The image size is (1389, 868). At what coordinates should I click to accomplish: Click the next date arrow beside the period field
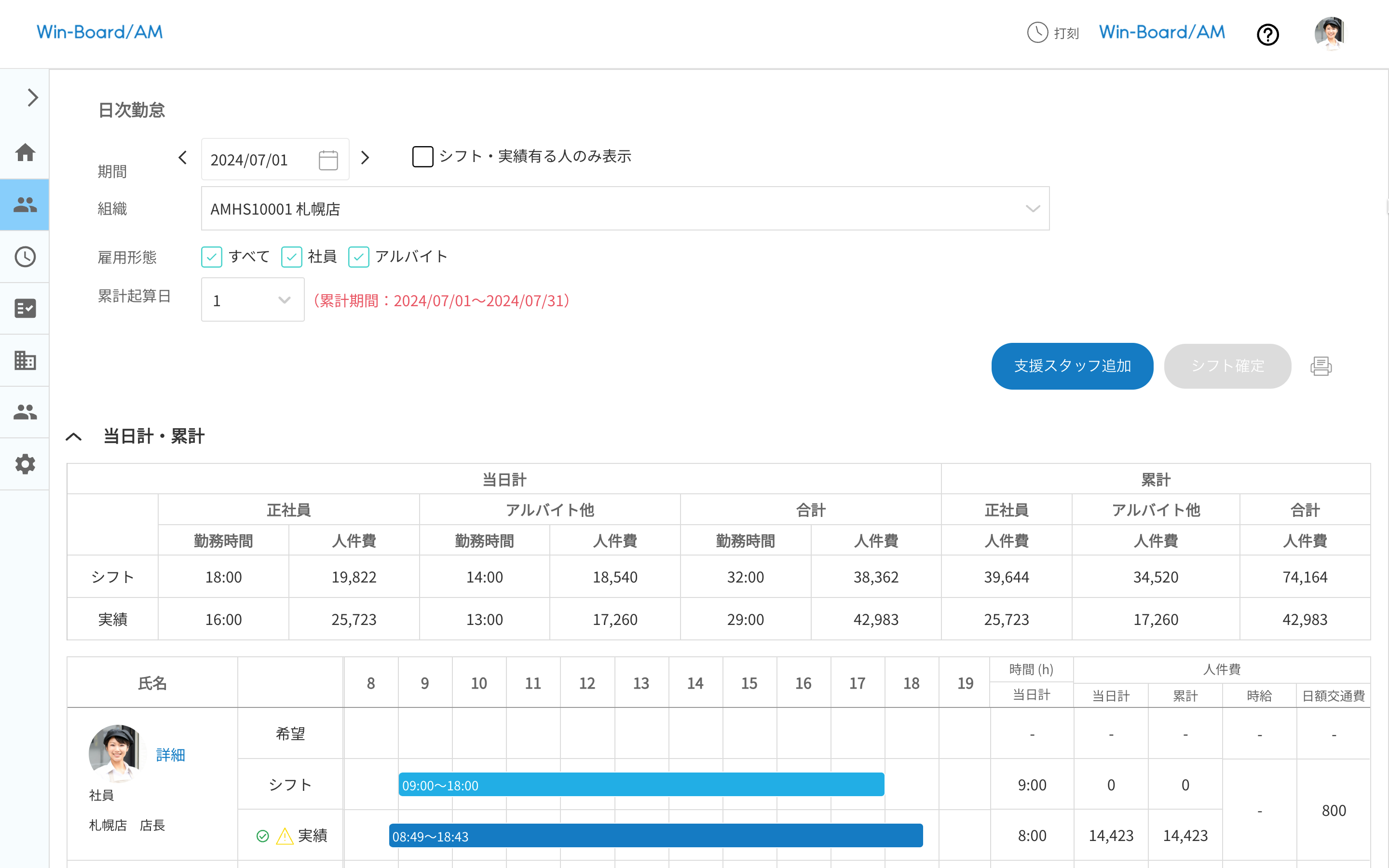pos(366,157)
